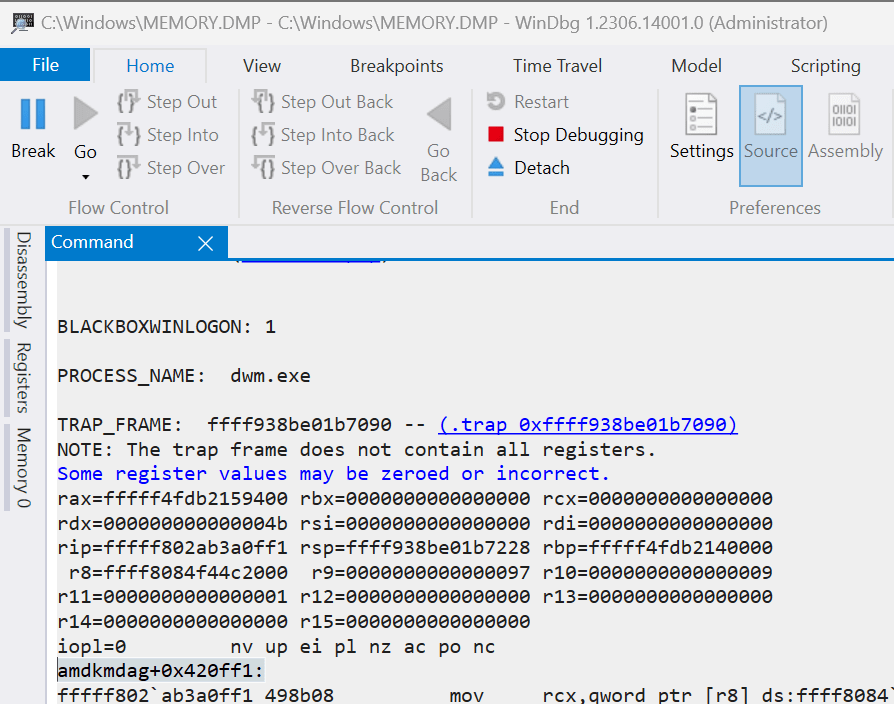This screenshot has height=704, width=894.
Task: Click the Detach eject icon
Action: tap(496, 167)
